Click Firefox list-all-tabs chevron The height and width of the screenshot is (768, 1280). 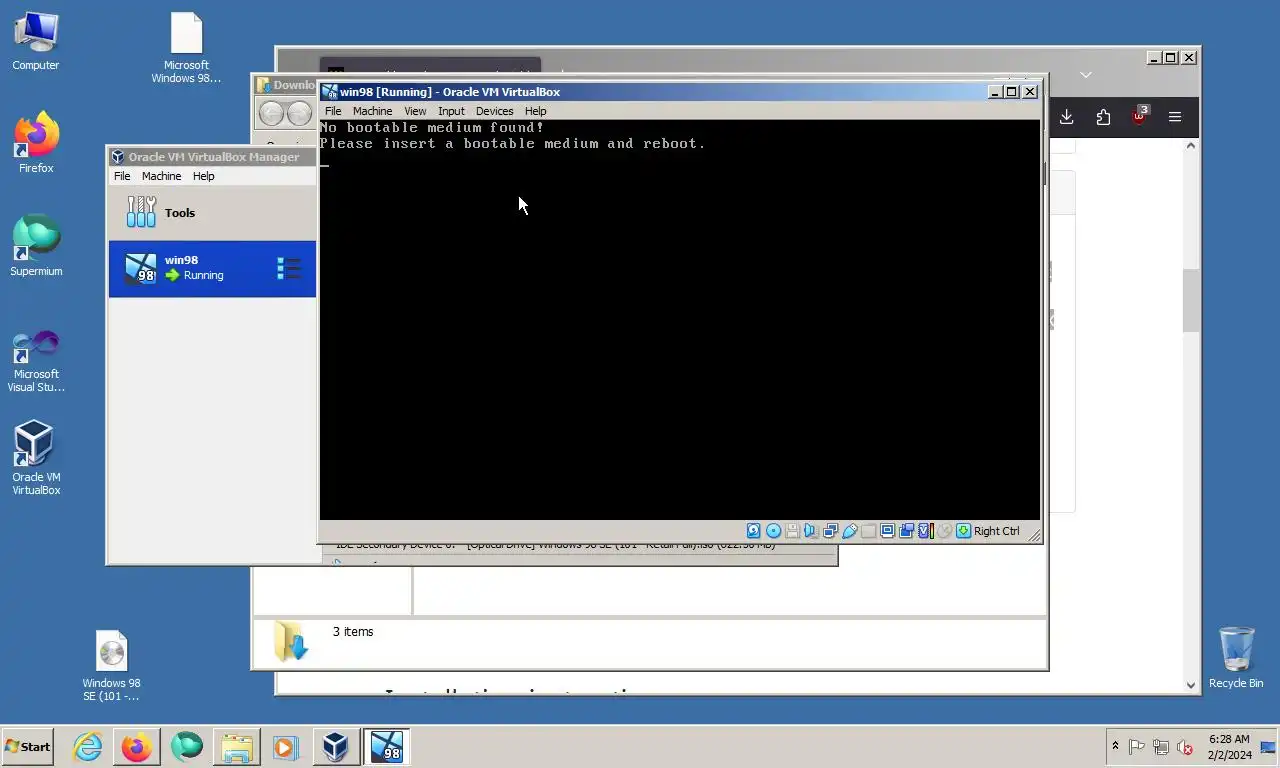pos(1086,75)
